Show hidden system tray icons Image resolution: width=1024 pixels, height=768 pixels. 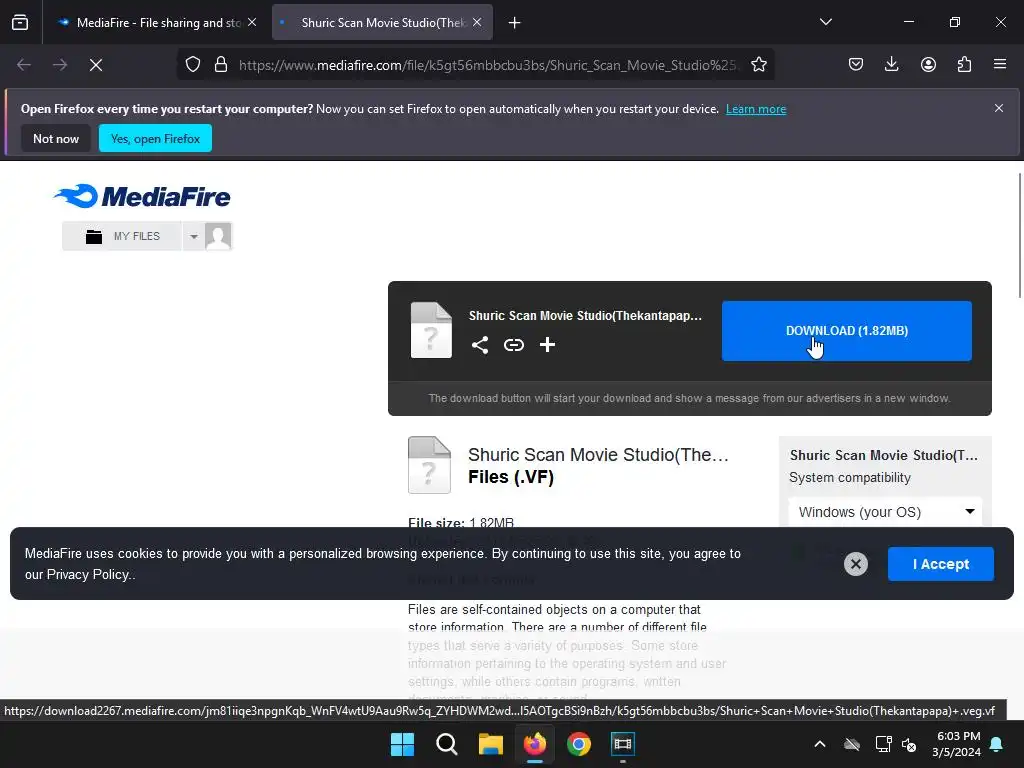[820, 744]
